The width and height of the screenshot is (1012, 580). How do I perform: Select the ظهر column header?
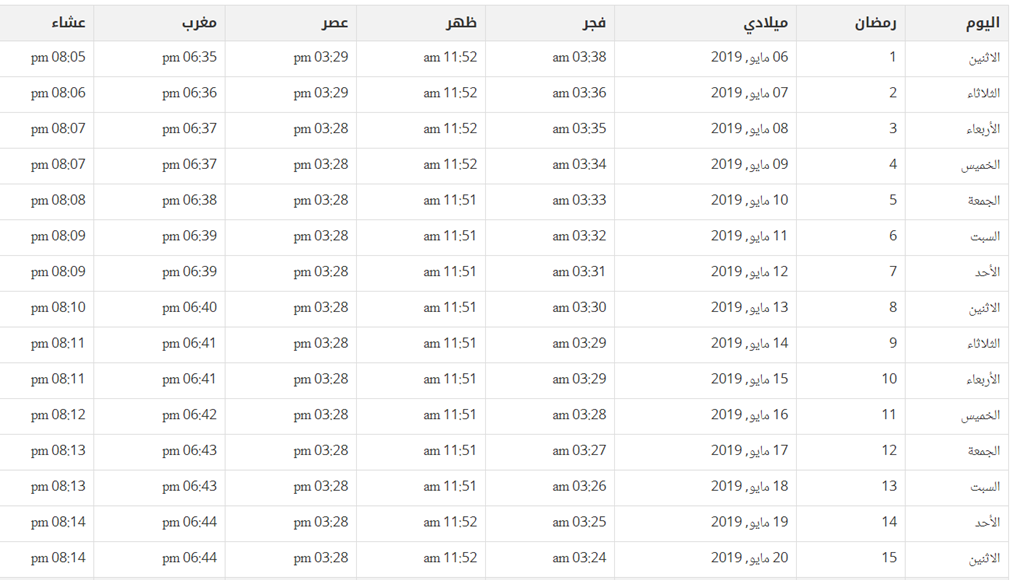[x=463, y=23]
